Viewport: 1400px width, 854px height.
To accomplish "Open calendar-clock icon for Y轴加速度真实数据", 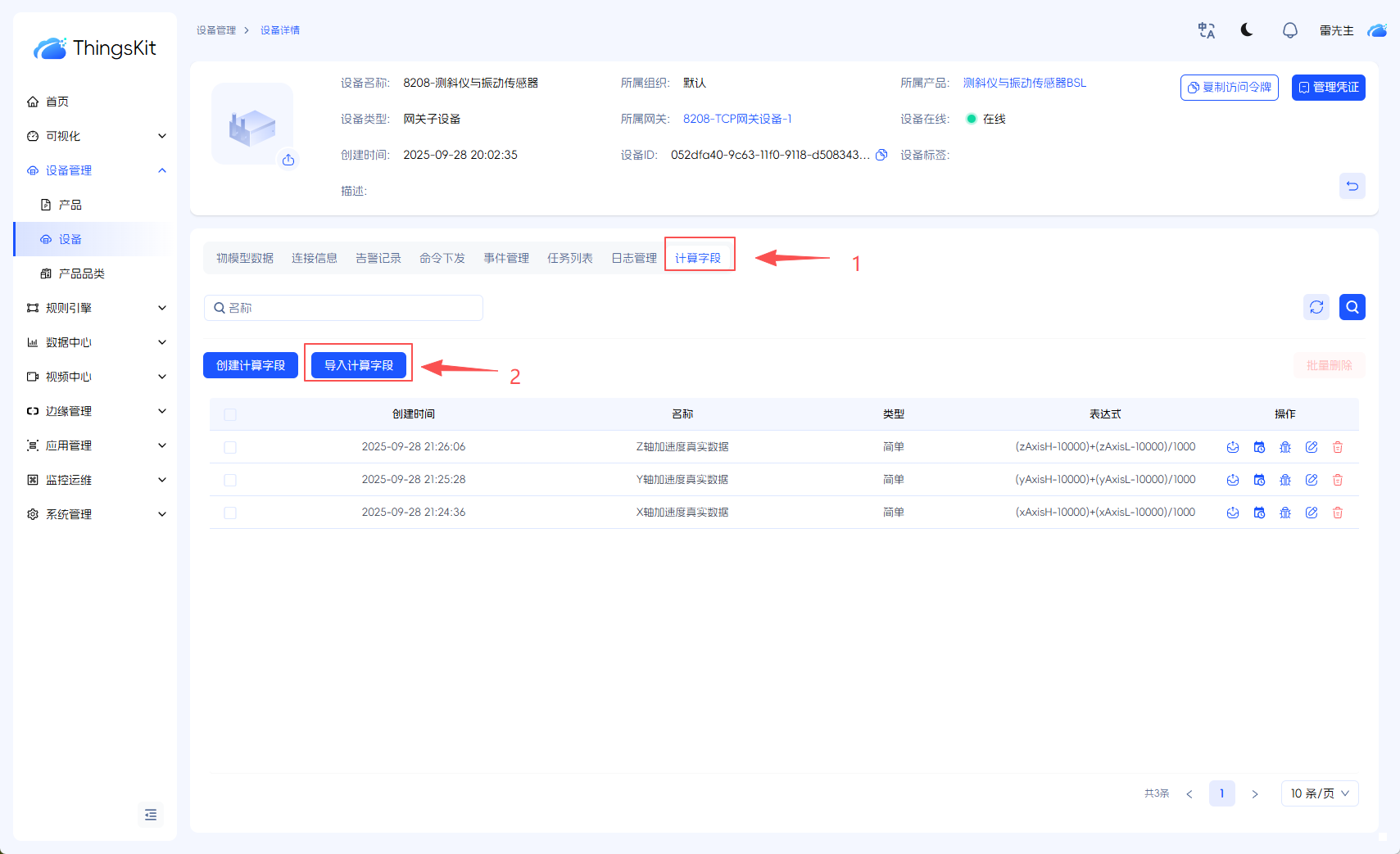I will [x=1259, y=480].
